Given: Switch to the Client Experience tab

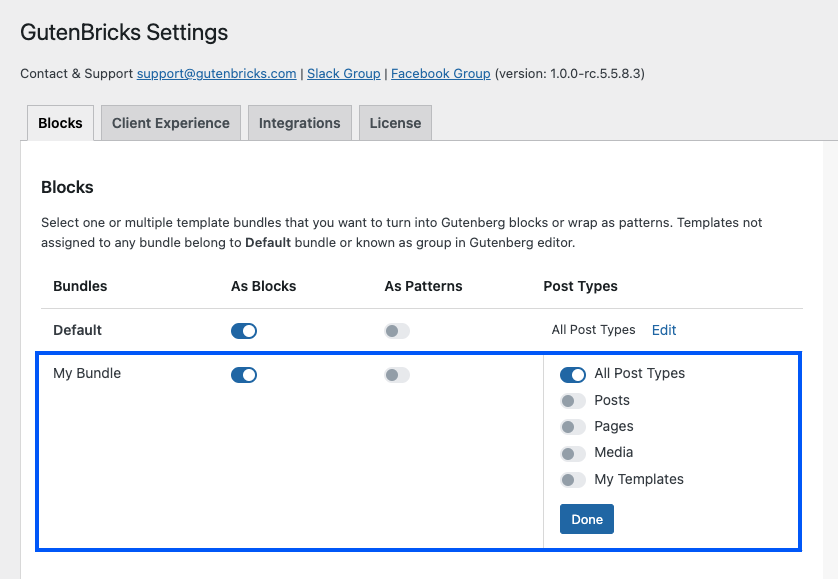Looking at the screenshot, I should pyautogui.click(x=170, y=123).
